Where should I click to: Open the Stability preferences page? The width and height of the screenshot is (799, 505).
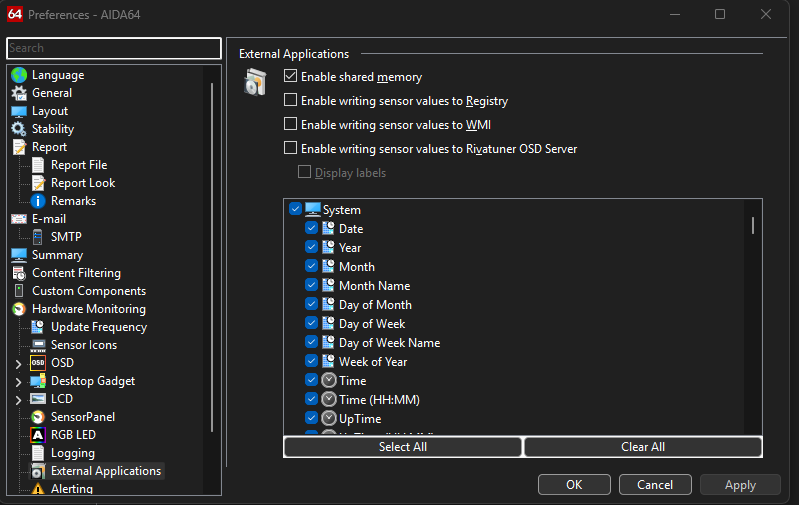pyautogui.click(x=53, y=129)
